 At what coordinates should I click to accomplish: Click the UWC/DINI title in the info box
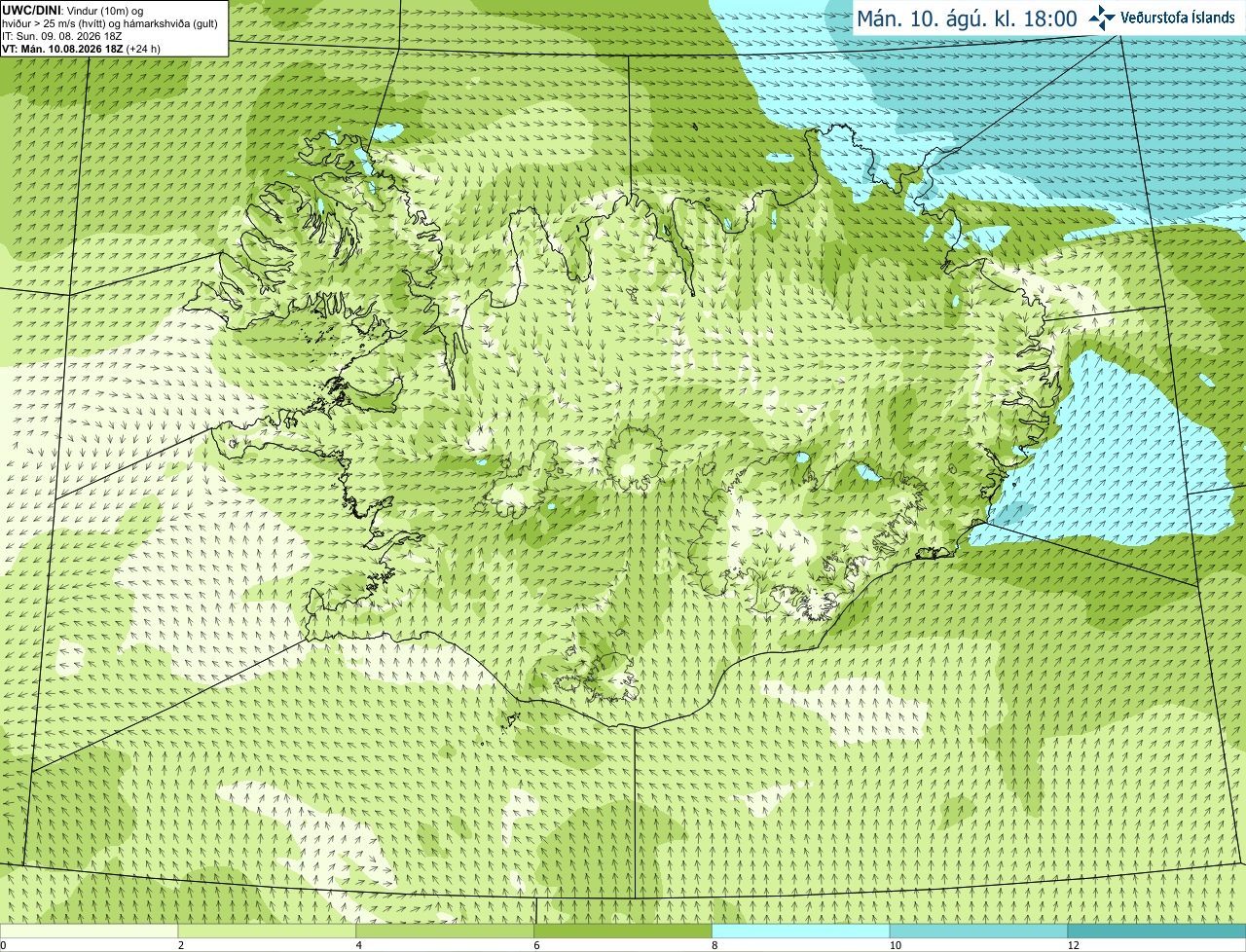pyautogui.click(x=30, y=10)
